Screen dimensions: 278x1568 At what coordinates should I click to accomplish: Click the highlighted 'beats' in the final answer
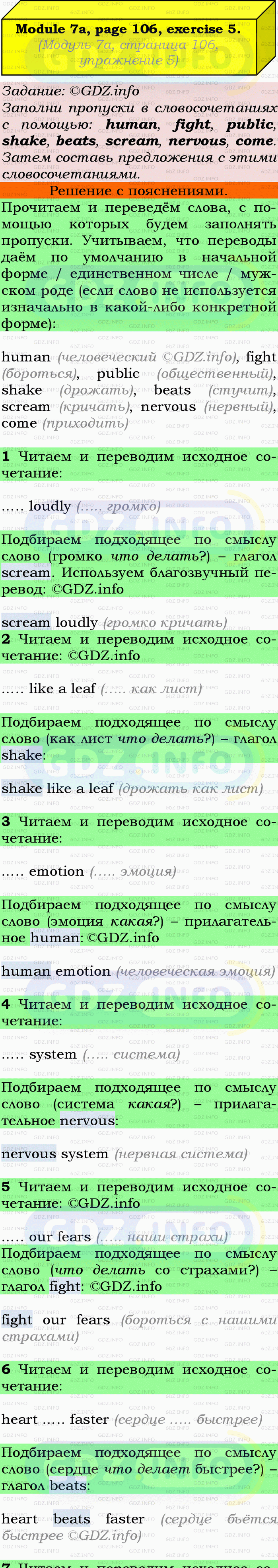tap(72, 1519)
